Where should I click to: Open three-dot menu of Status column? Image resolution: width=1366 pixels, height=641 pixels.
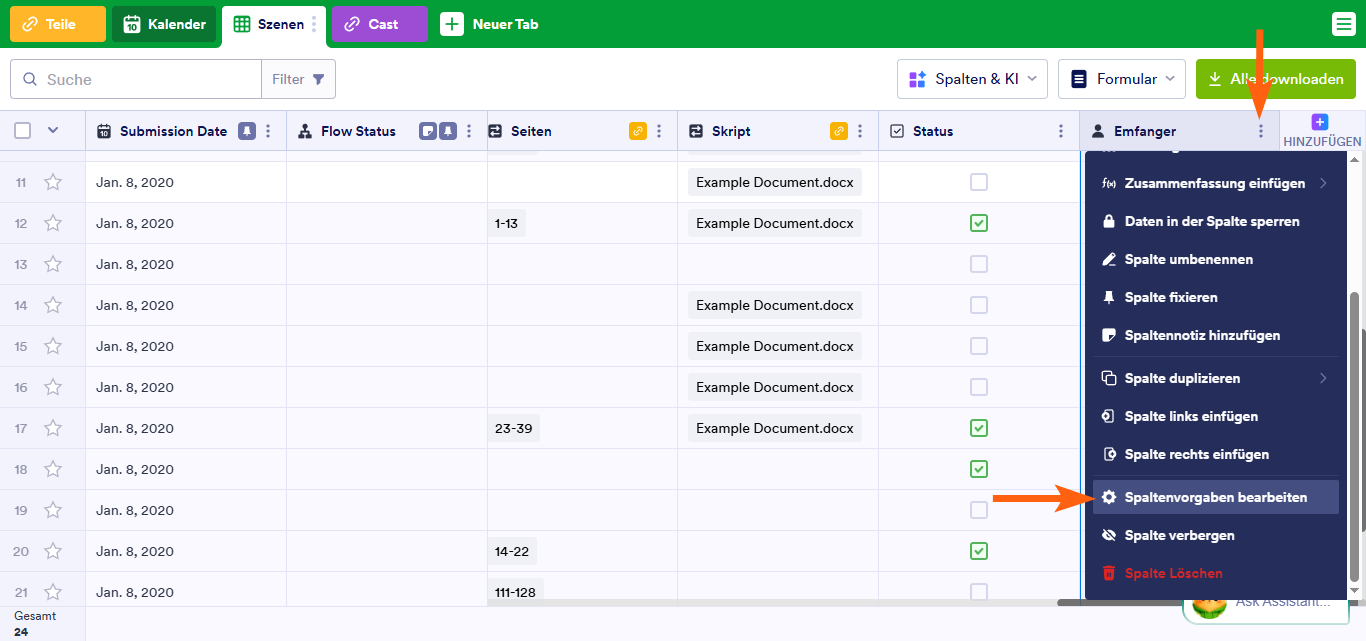[x=1060, y=131]
